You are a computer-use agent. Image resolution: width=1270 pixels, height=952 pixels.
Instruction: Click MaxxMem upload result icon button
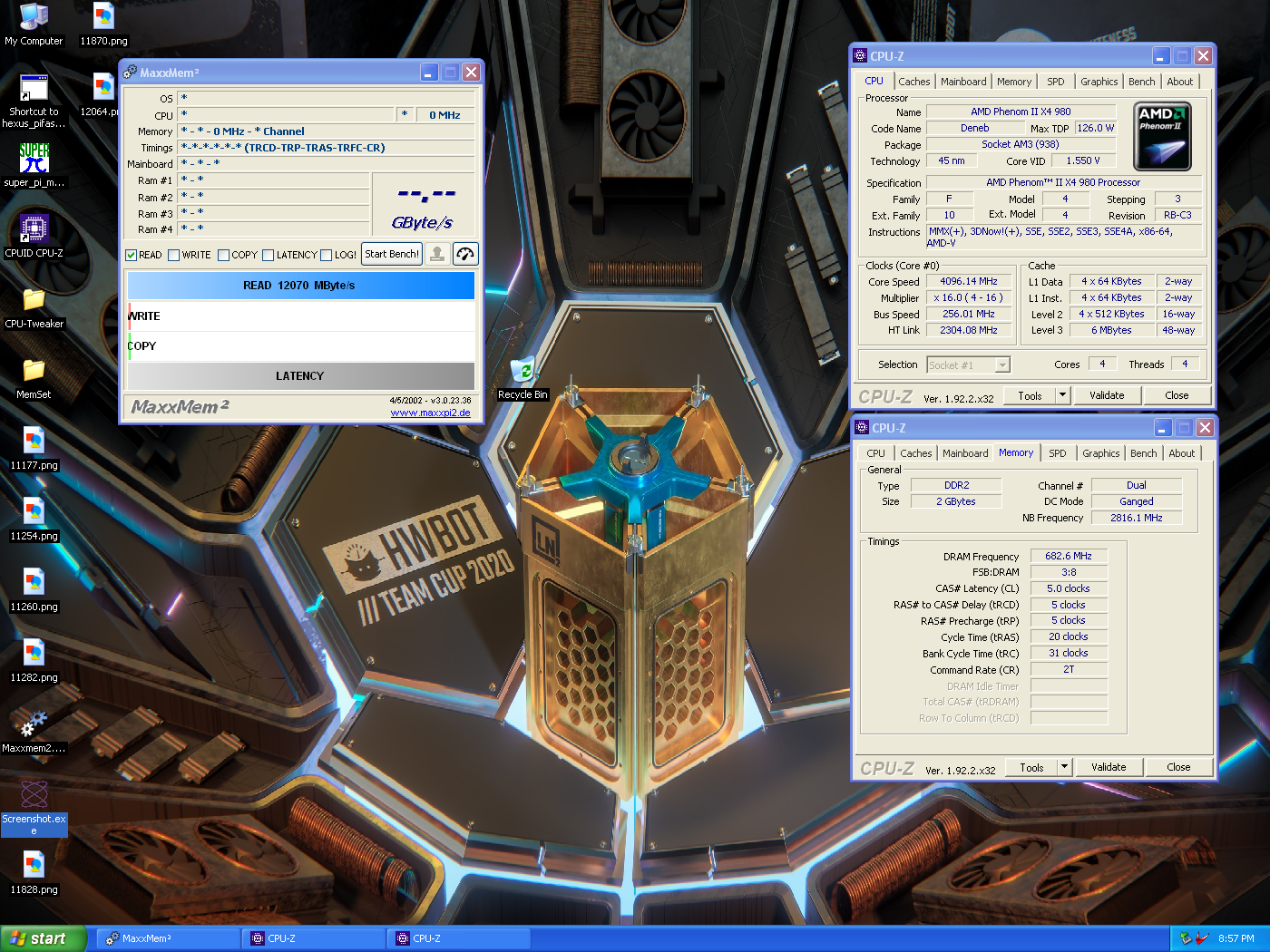point(437,254)
